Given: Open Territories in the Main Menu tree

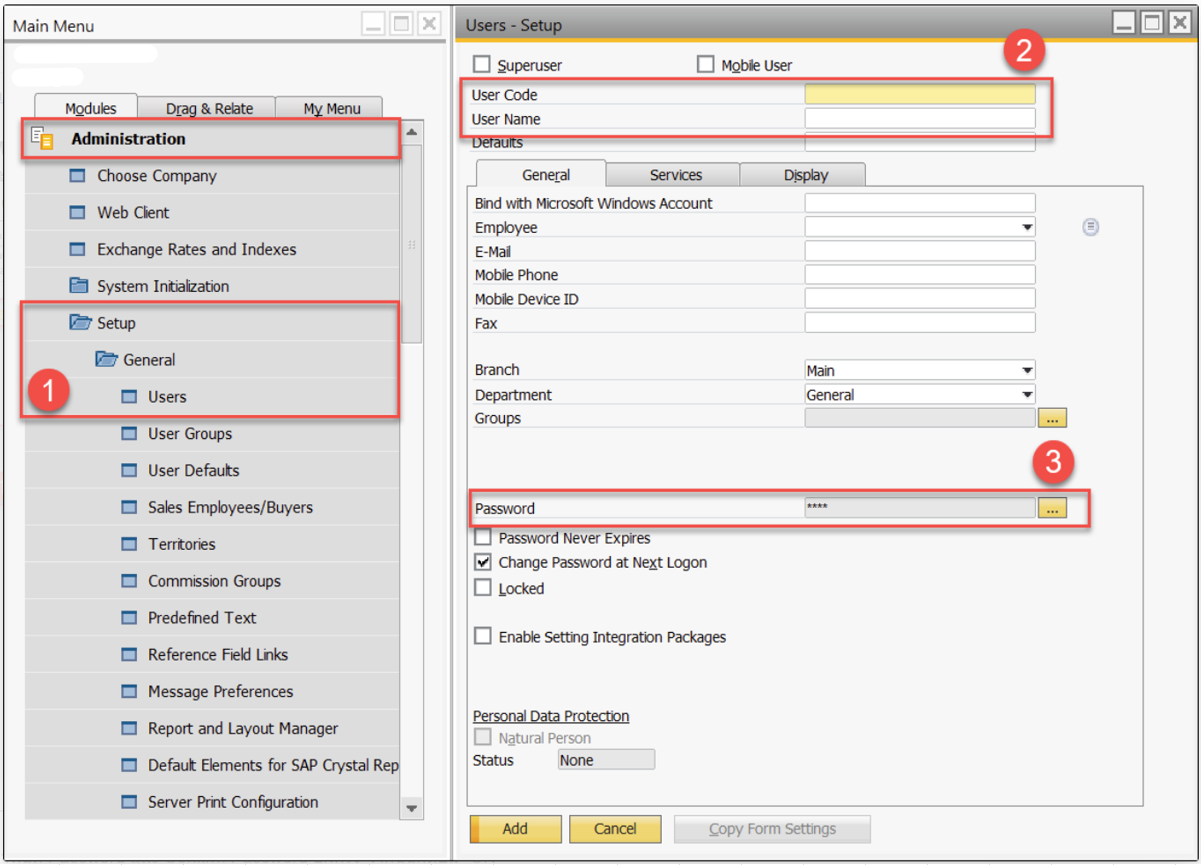Looking at the screenshot, I should pyautogui.click(x=182, y=545).
